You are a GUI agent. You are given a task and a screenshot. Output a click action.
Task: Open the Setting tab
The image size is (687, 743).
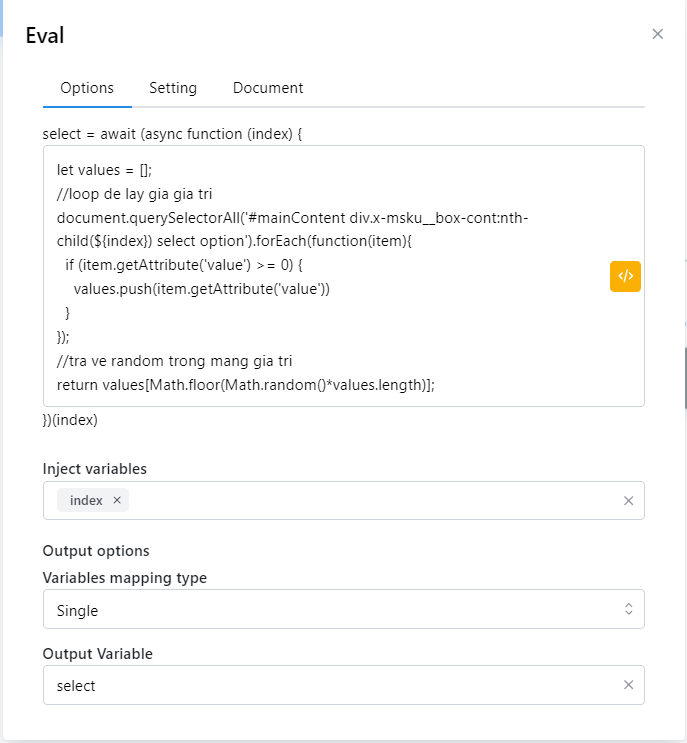coord(173,88)
